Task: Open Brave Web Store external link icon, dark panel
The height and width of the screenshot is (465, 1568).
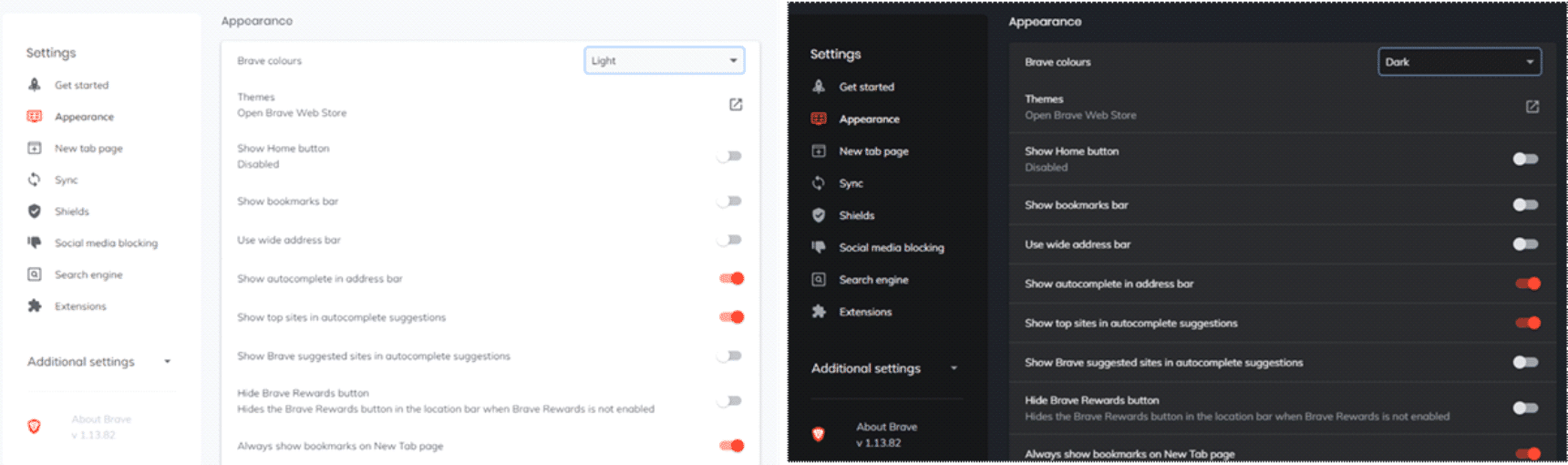Action: [x=1532, y=107]
